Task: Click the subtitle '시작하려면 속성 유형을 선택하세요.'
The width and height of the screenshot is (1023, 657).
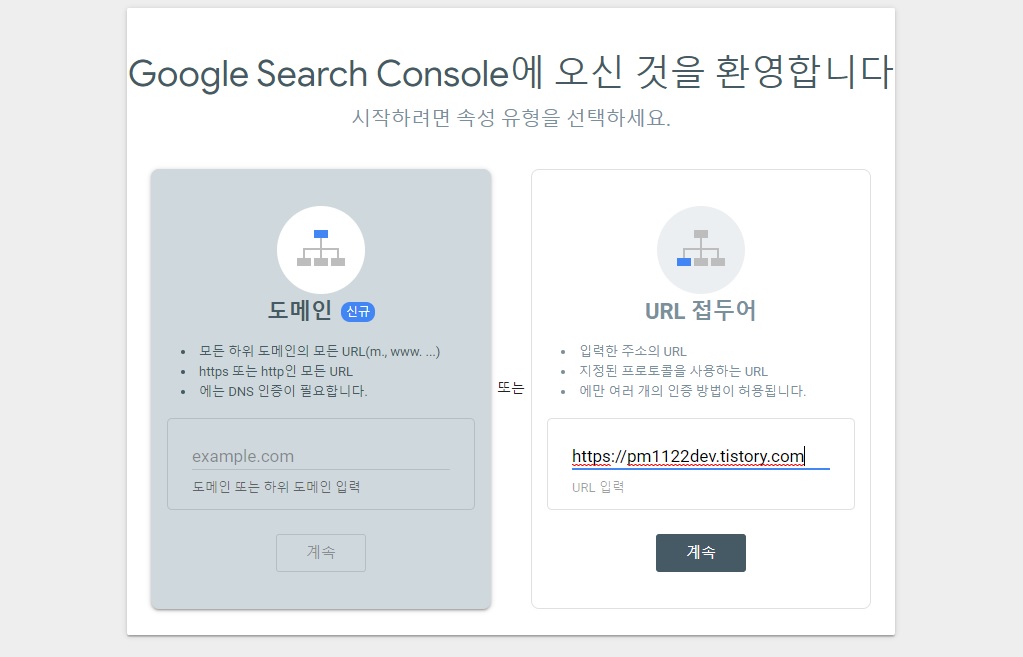Action: tap(511, 118)
